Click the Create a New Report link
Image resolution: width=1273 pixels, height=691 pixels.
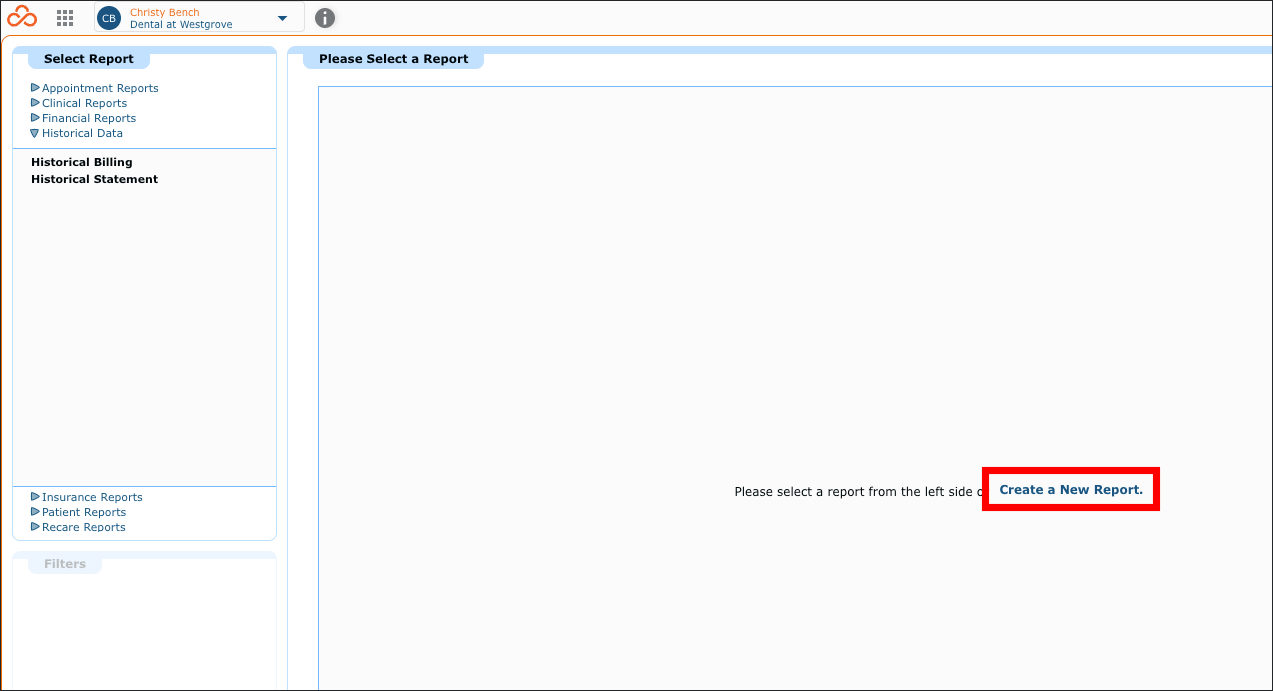coord(1071,490)
